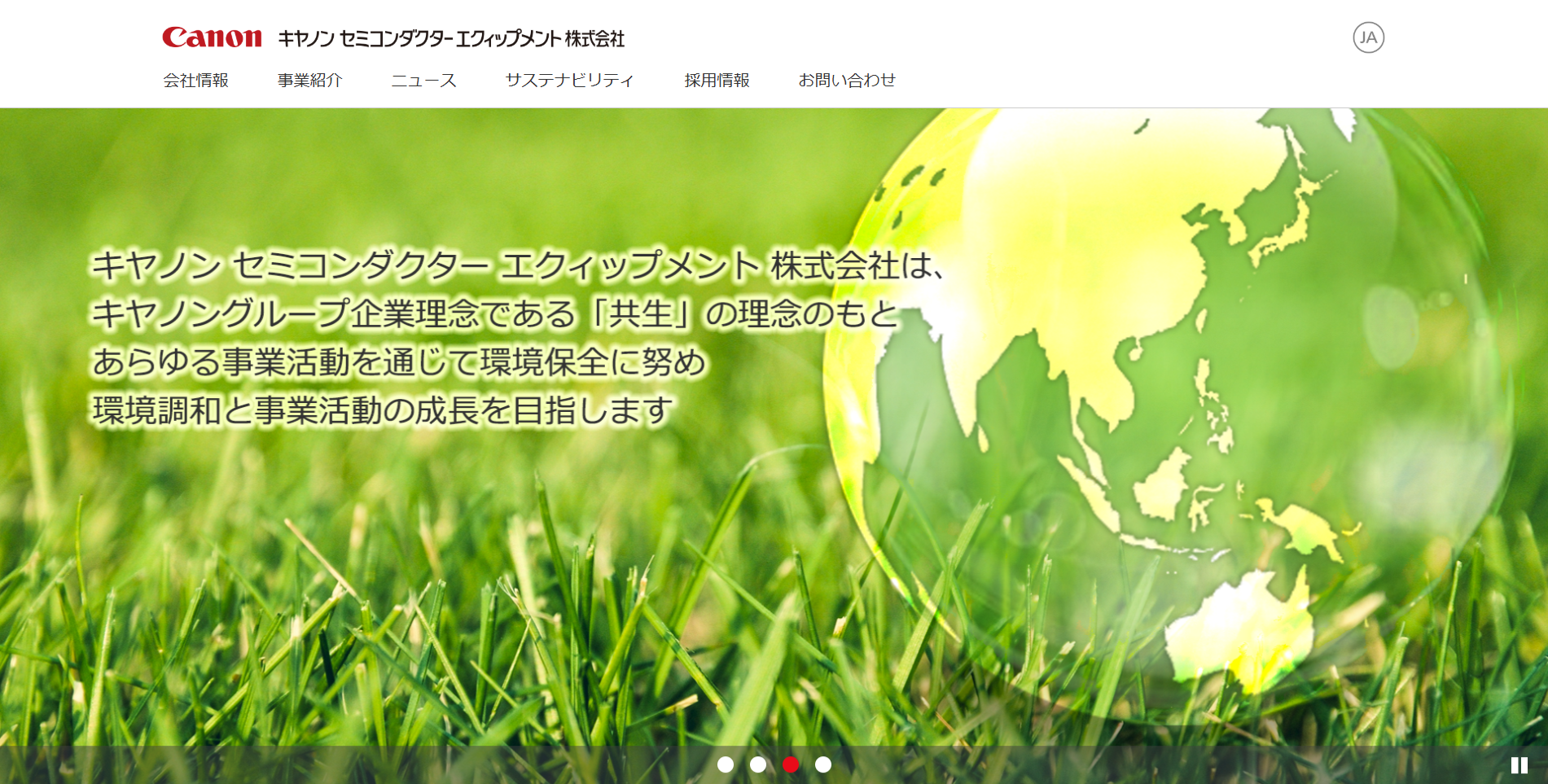Select the fourth carousel dot
Viewport: 1548px width, 784px height.
[x=822, y=764]
